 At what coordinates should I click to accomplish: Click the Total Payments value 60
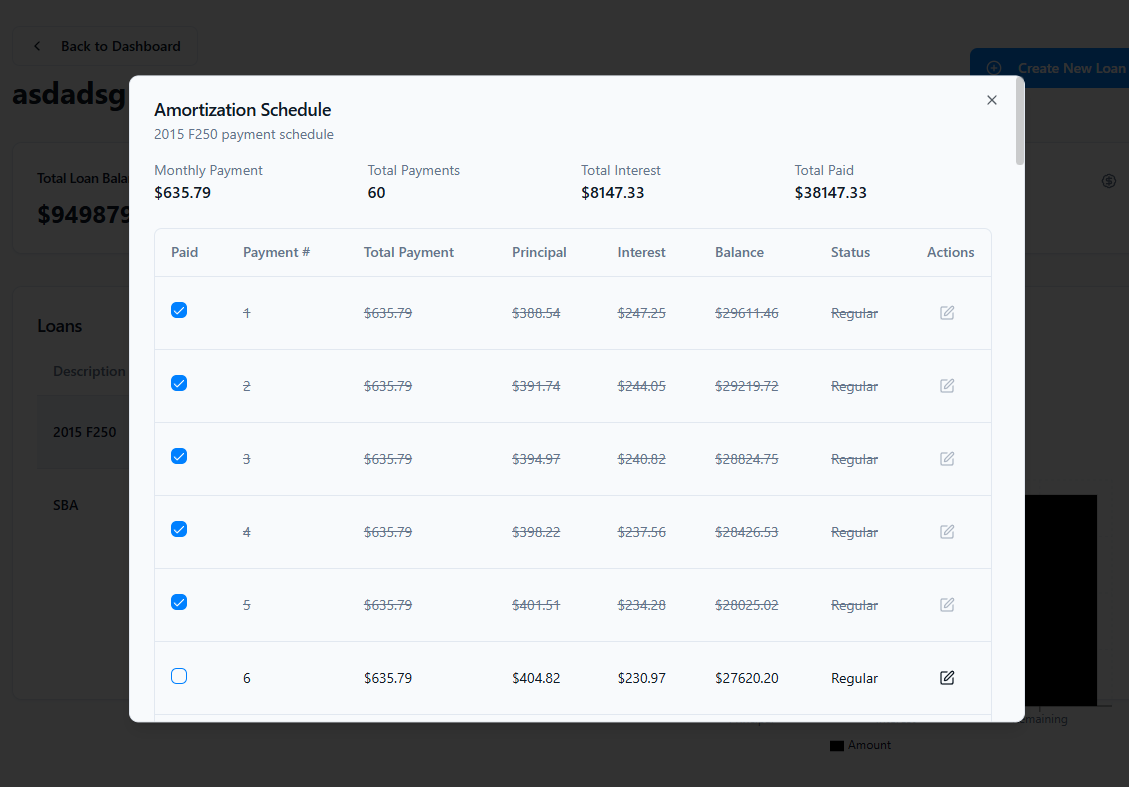377,193
